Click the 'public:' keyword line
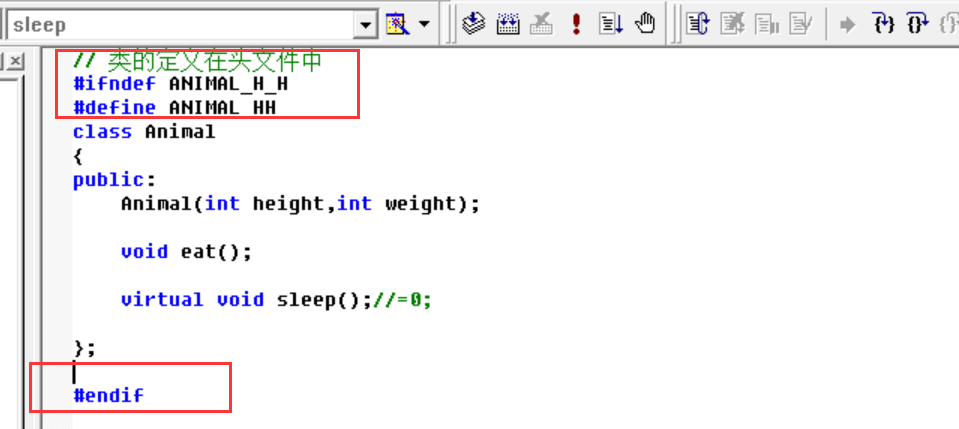Image resolution: width=959 pixels, height=429 pixels. [114, 181]
